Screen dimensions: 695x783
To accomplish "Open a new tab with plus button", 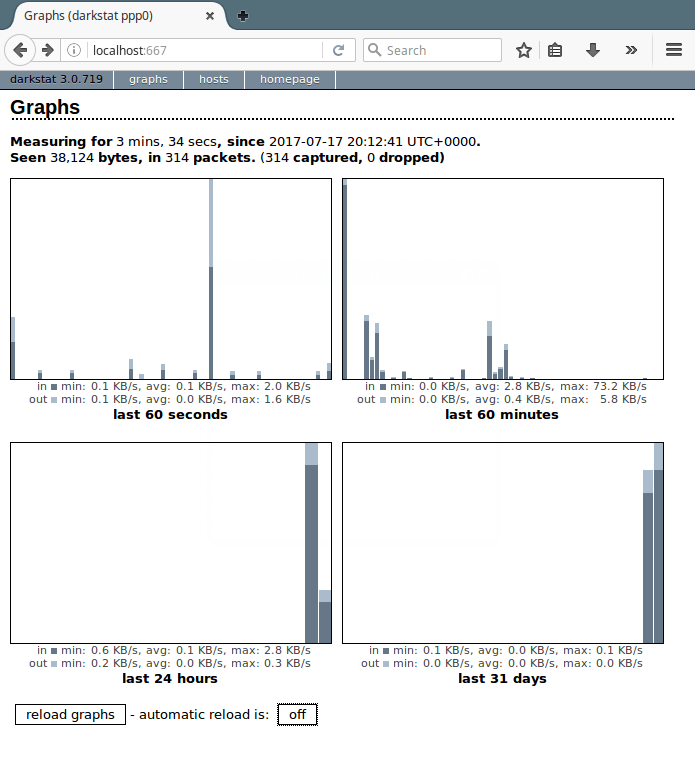I will click(243, 16).
